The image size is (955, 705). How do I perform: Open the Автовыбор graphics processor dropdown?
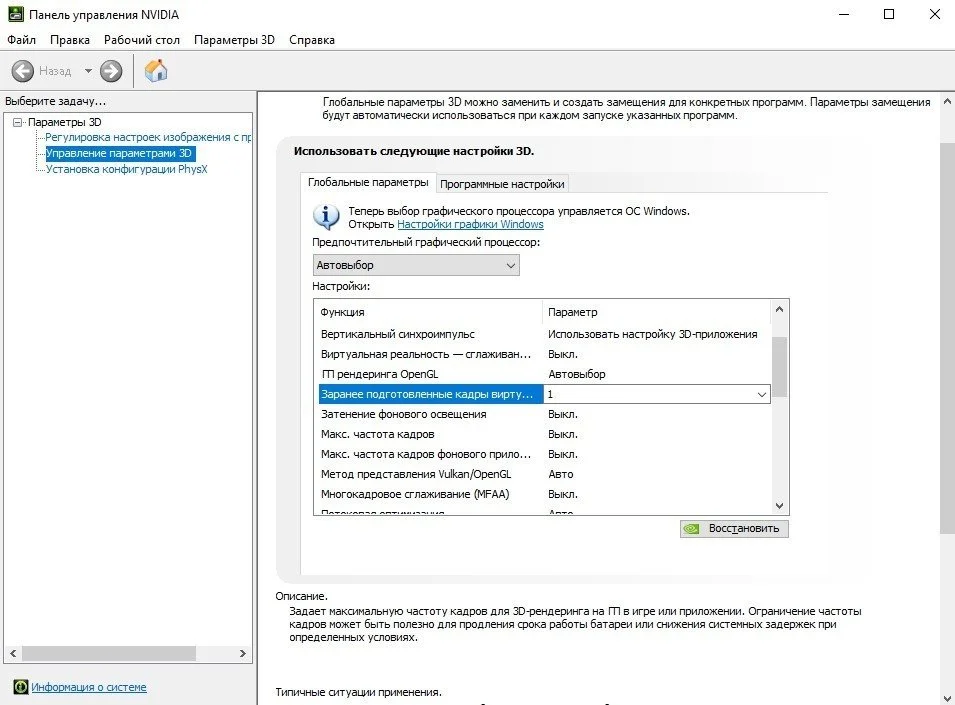pos(416,265)
